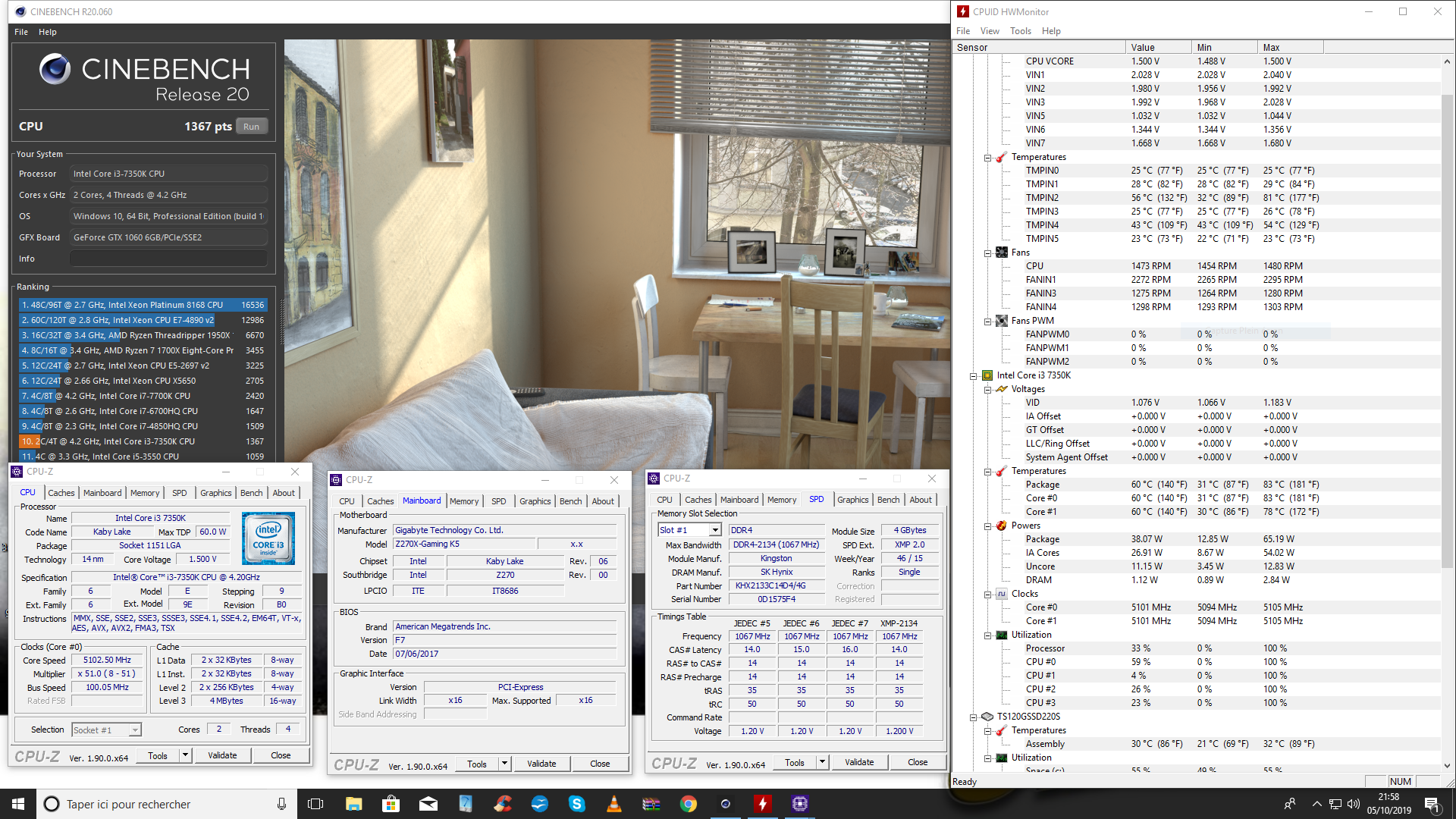
Task: Click the Info field in Cinebench
Action: pos(168,259)
